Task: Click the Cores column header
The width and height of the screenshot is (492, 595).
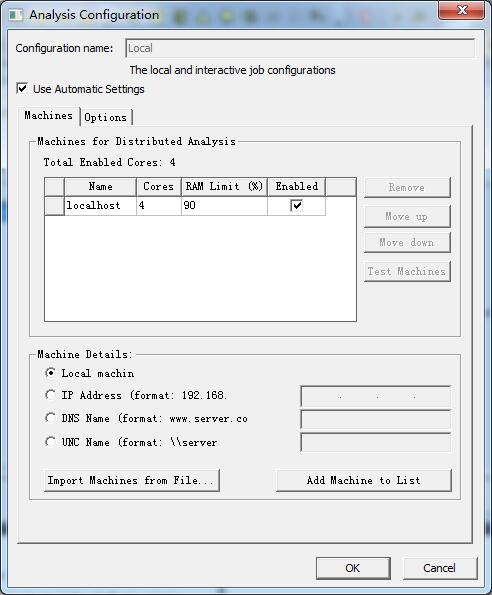Action: (x=159, y=187)
